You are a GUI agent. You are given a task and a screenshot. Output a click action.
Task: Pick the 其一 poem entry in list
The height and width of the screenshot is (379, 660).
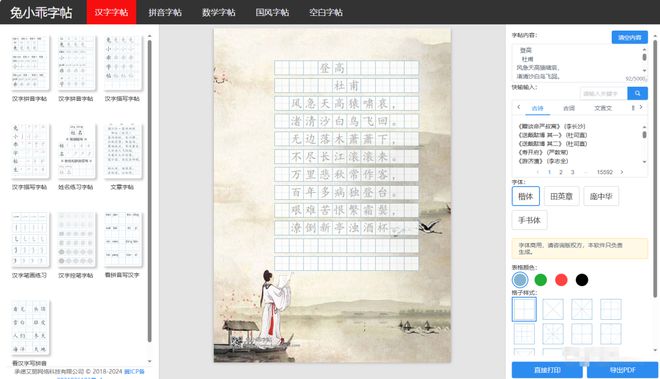tap(552, 135)
